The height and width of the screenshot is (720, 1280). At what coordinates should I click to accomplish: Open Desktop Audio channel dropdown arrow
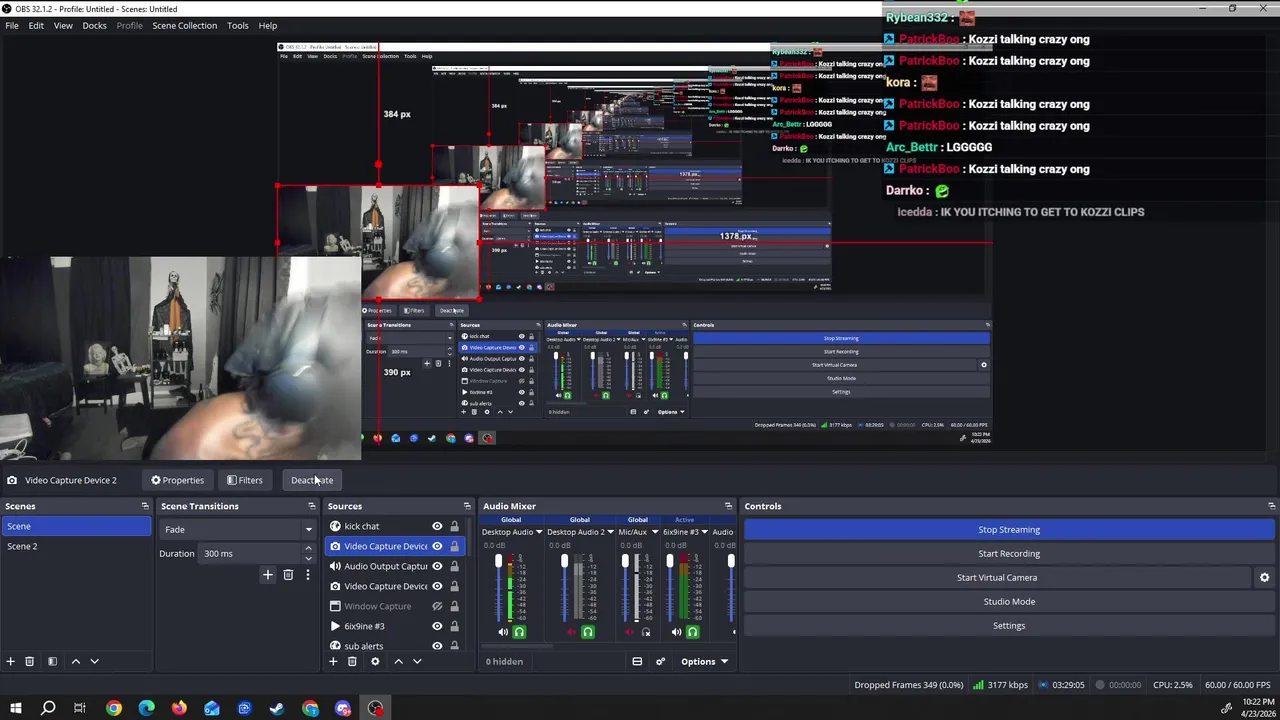(539, 532)
